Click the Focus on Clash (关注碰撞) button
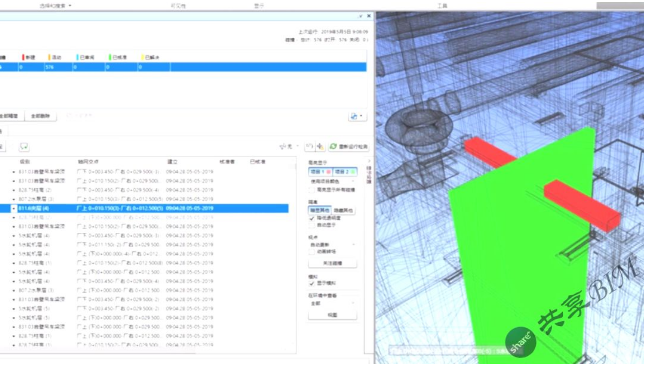 coord(333,263)
